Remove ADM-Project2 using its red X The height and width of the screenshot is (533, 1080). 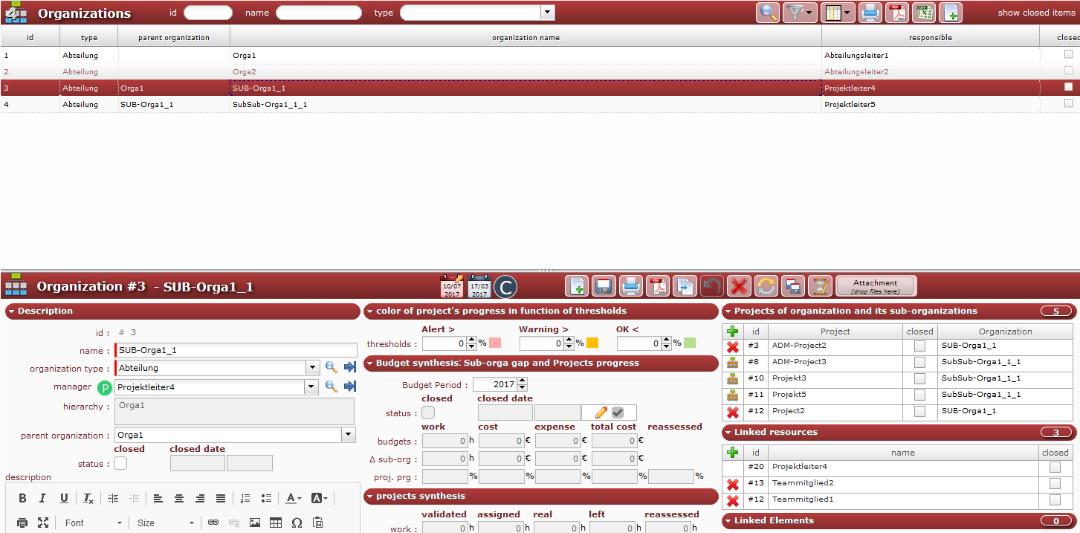click(x=732, y=346)
